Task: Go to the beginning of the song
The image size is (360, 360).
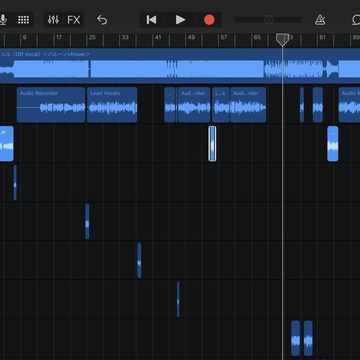Action: click(151, 20)
